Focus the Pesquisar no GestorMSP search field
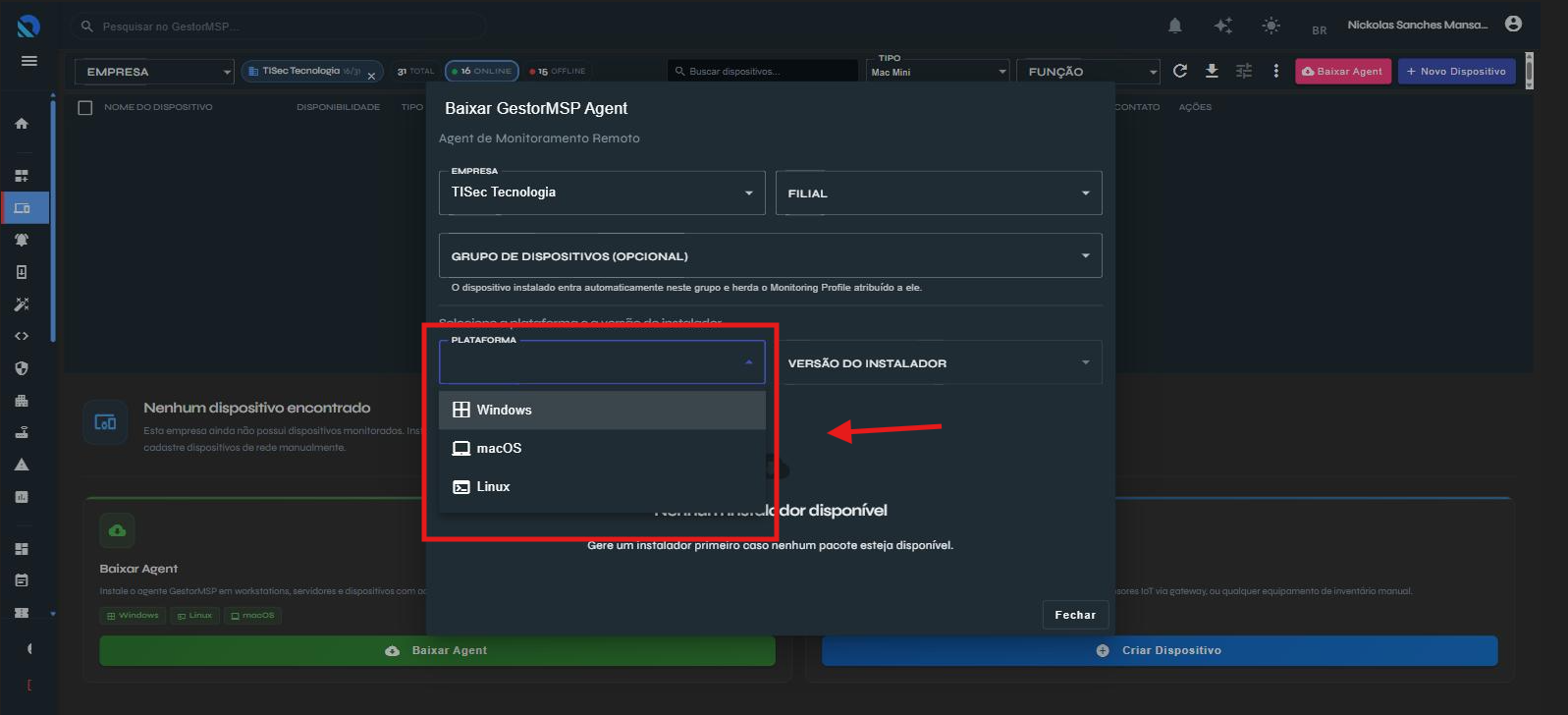Screen dimensions: 1568x715 point(280,27)
